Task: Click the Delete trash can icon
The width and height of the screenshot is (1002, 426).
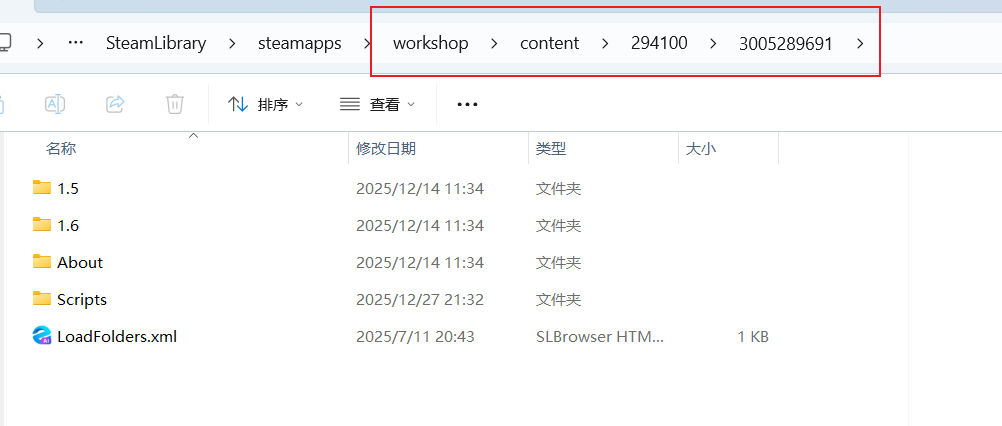Action: (x=174, y=104)
